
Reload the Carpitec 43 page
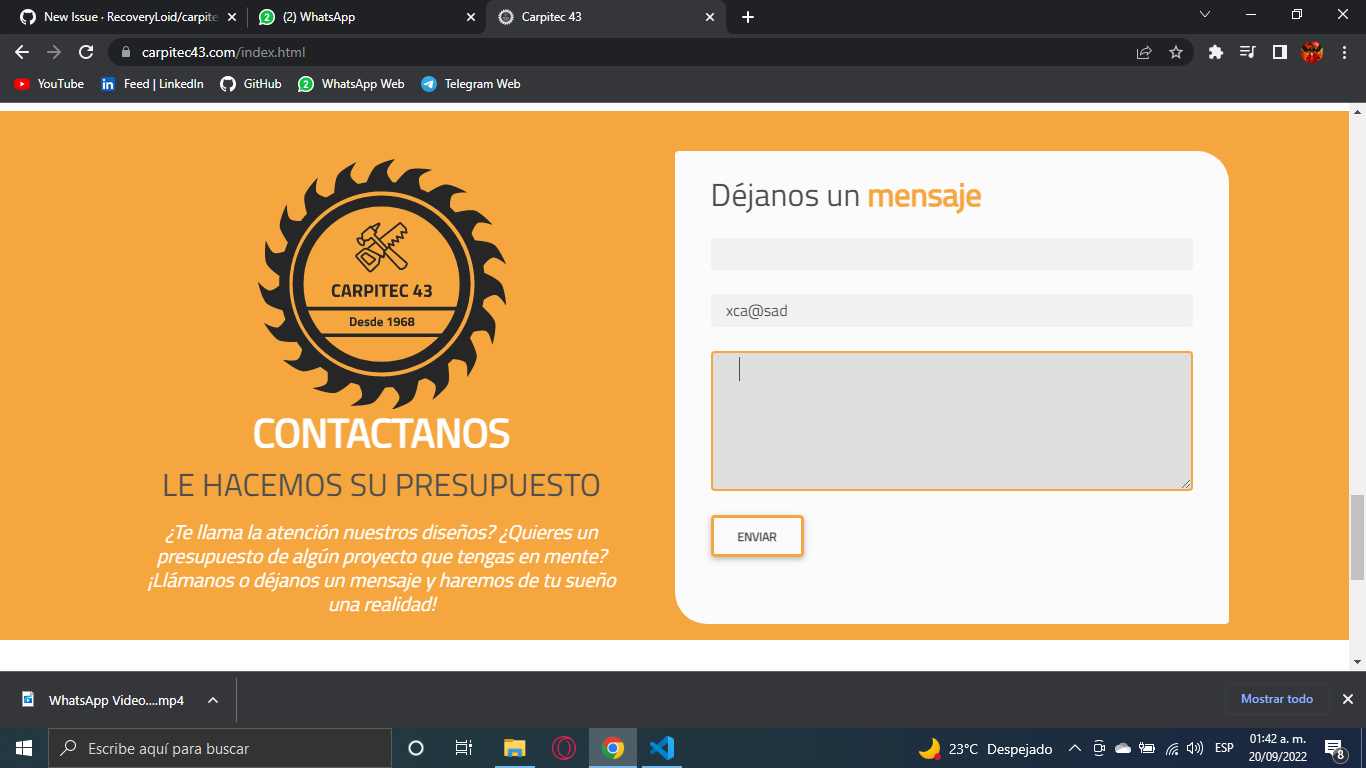pyautogui.click(x=88, y=51)
